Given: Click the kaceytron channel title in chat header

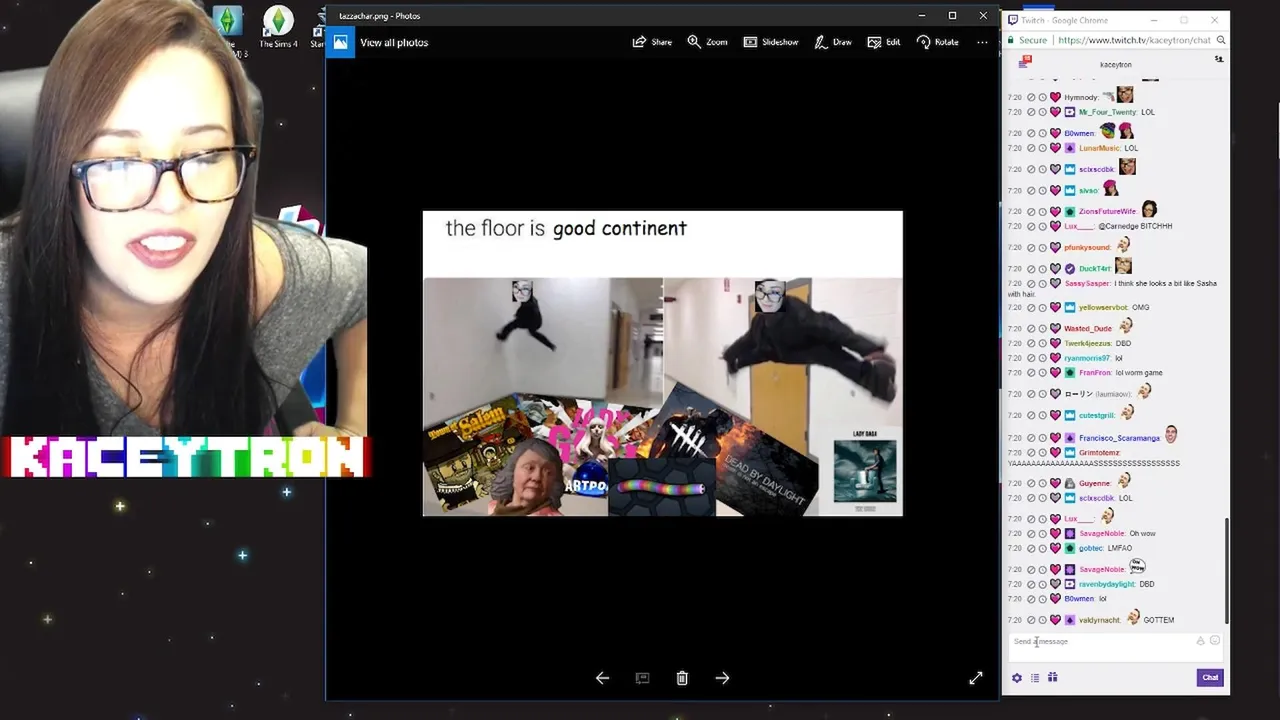Looking at the screenshot, I should tap(1115, 64).
